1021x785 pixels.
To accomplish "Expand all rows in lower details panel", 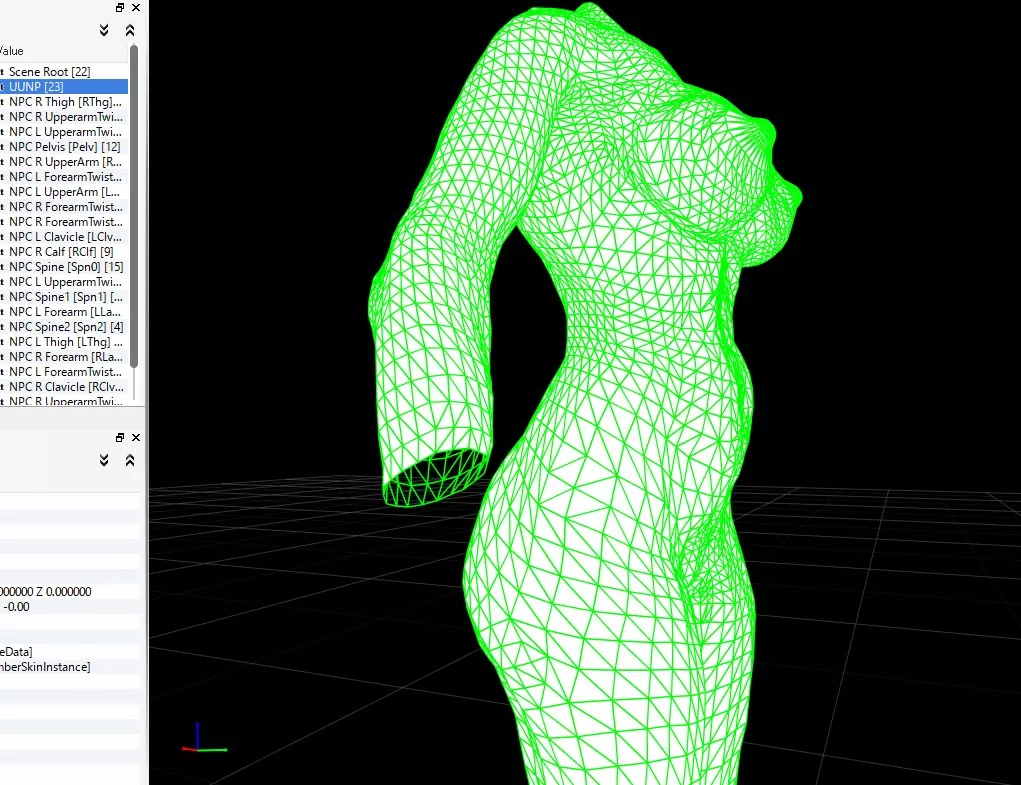I will (104, 461).
